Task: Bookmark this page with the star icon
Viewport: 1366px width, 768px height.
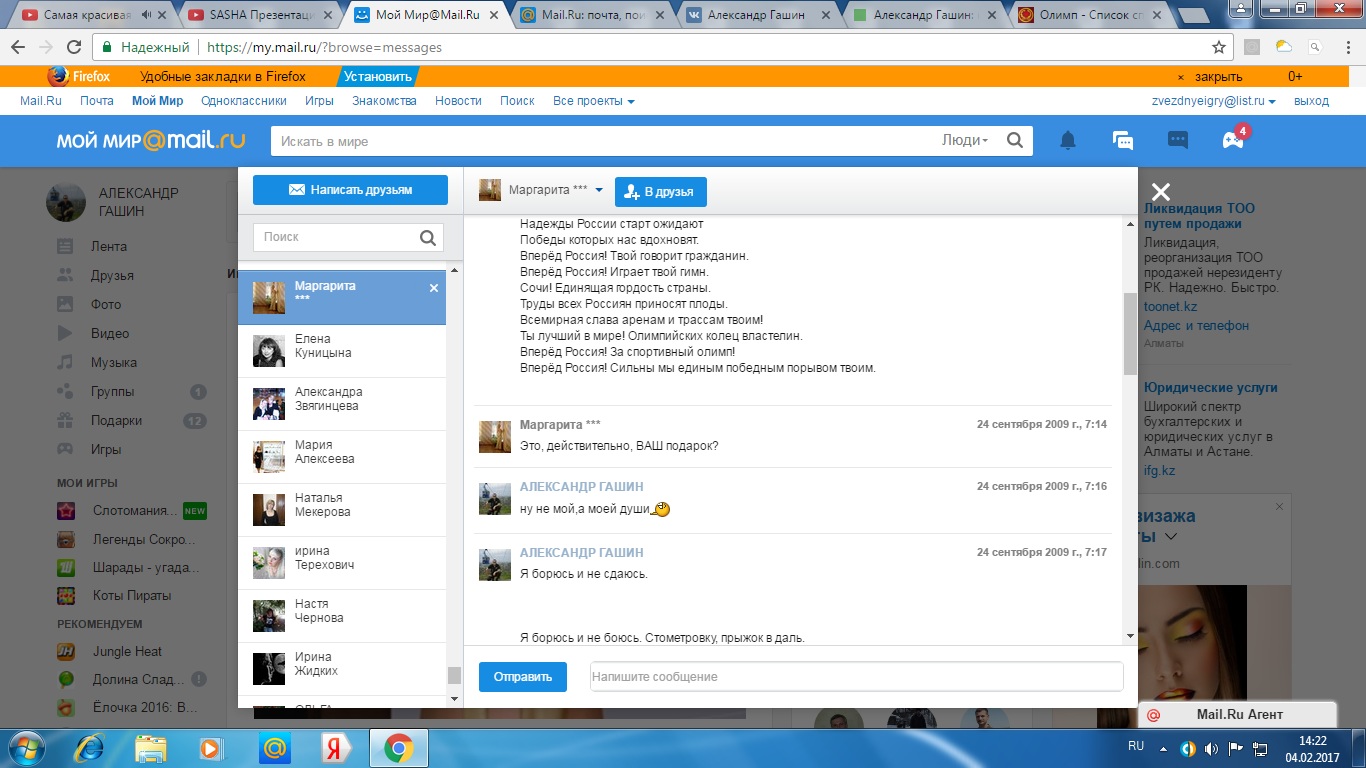Action: click(x=1219, y=47)
